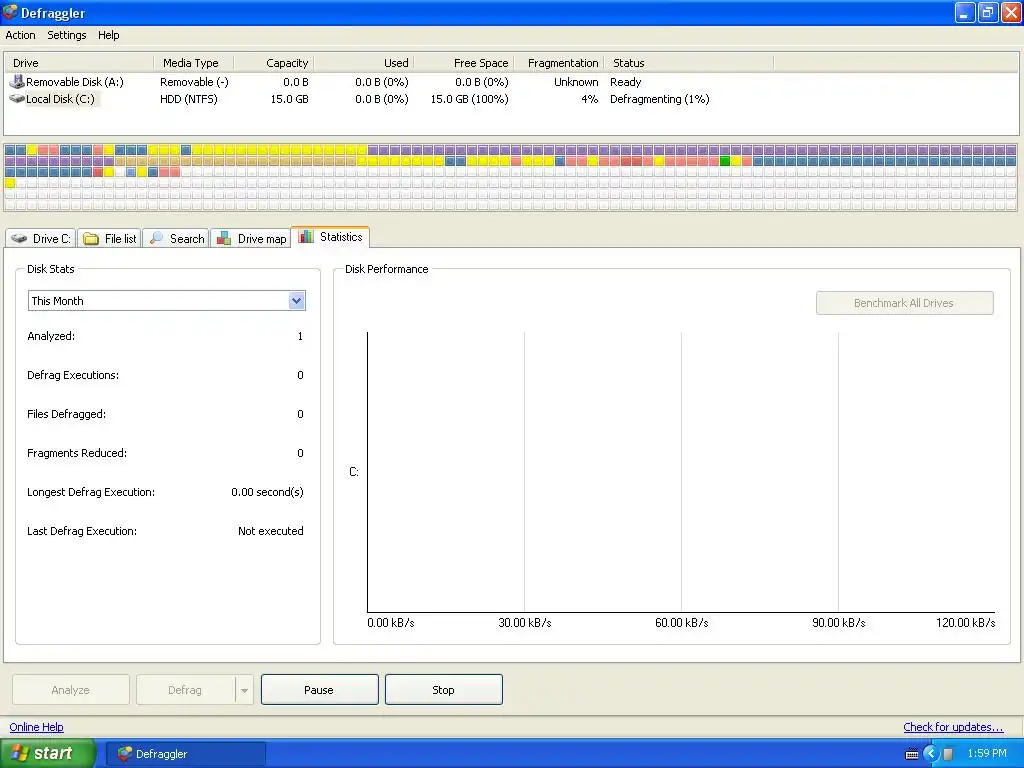Click the '0.00 second(s)' value
Viewport: 1024px width, 768px height.
[x=267, y=492]
